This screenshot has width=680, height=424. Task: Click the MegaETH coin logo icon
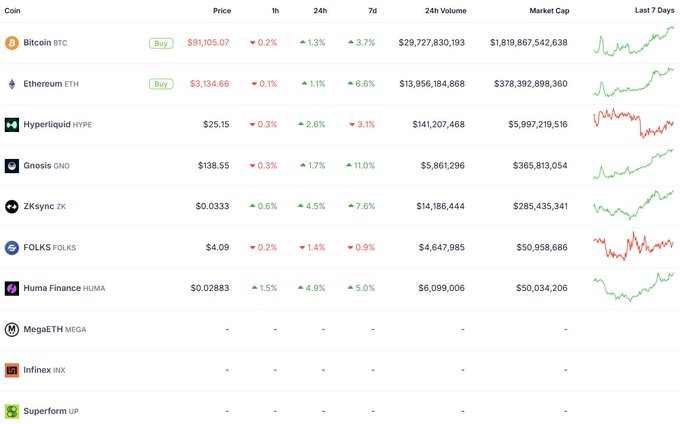coord(12,329)
